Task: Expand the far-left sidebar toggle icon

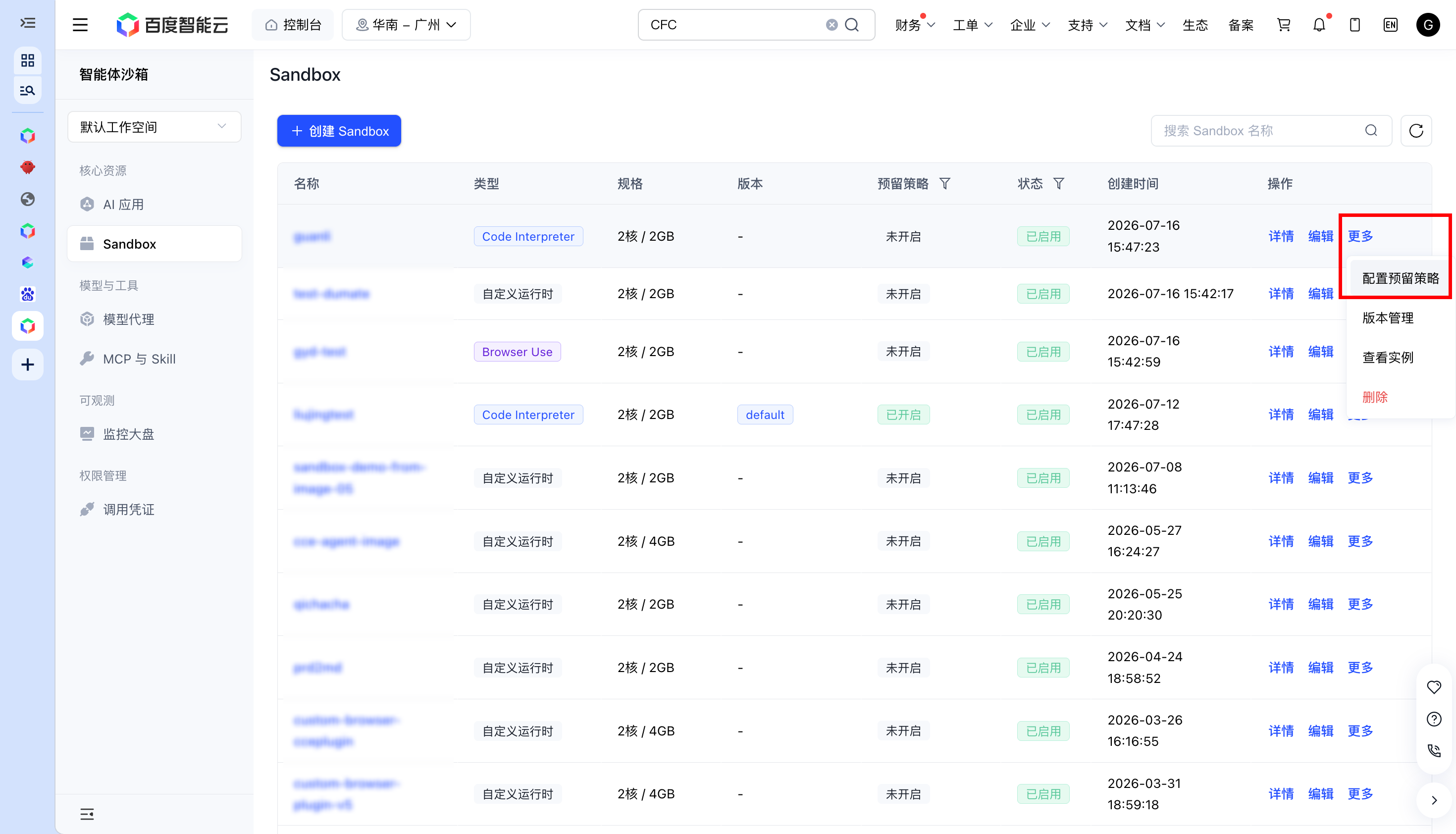Action: pyautogui.click(x=28, y=23)
